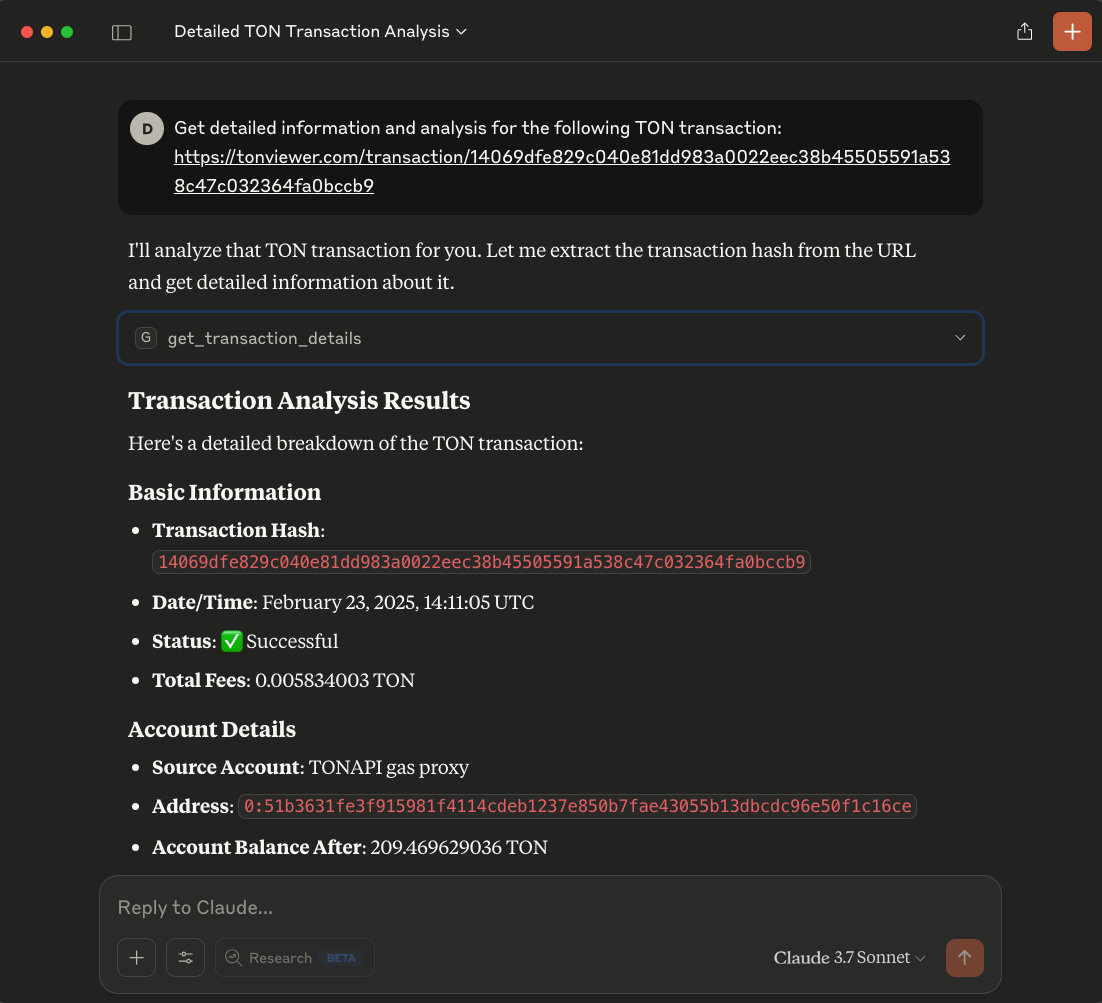The image size is (1102, 1003).
Task: Click the source address code snippet
Action: click(x=577, y=806)
